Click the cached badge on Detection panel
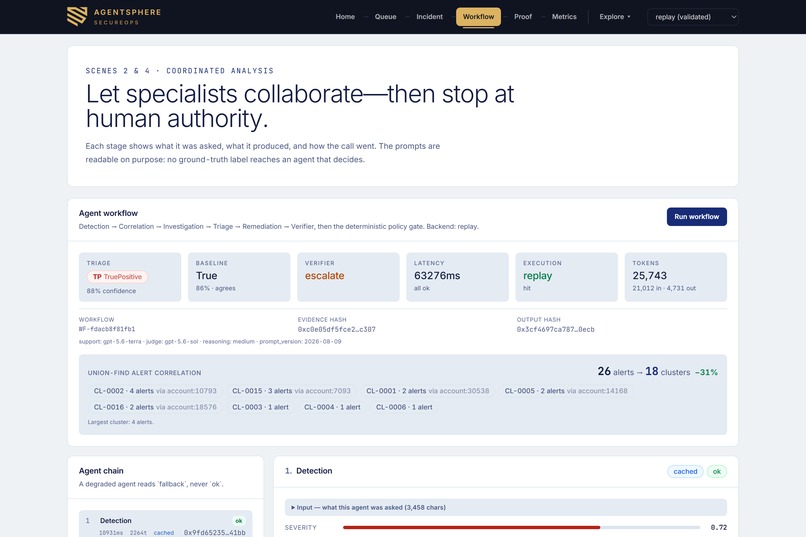The height and width of the screenshot is (537, 806). (685, 471)
